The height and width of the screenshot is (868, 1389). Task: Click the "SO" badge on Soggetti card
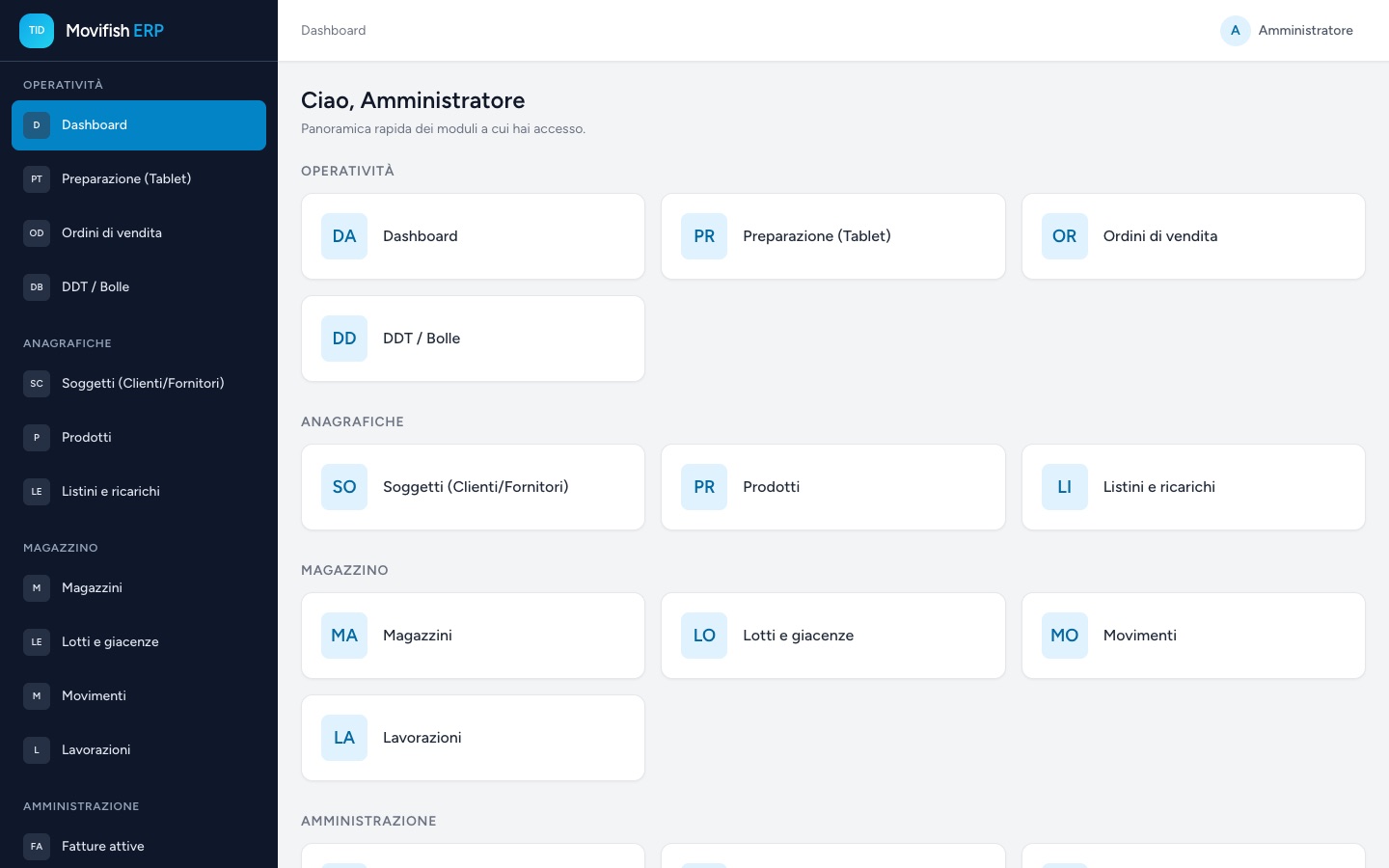[344, 487]
